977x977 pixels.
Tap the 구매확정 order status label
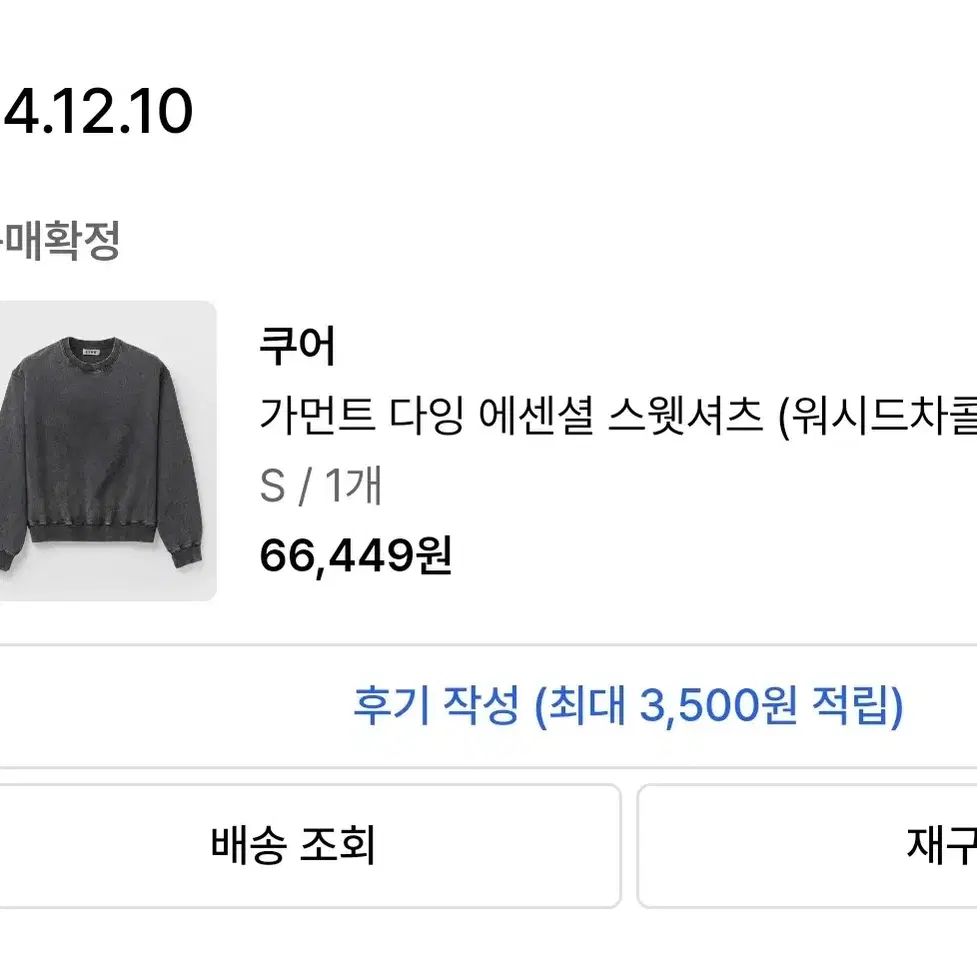click(60, 240)
